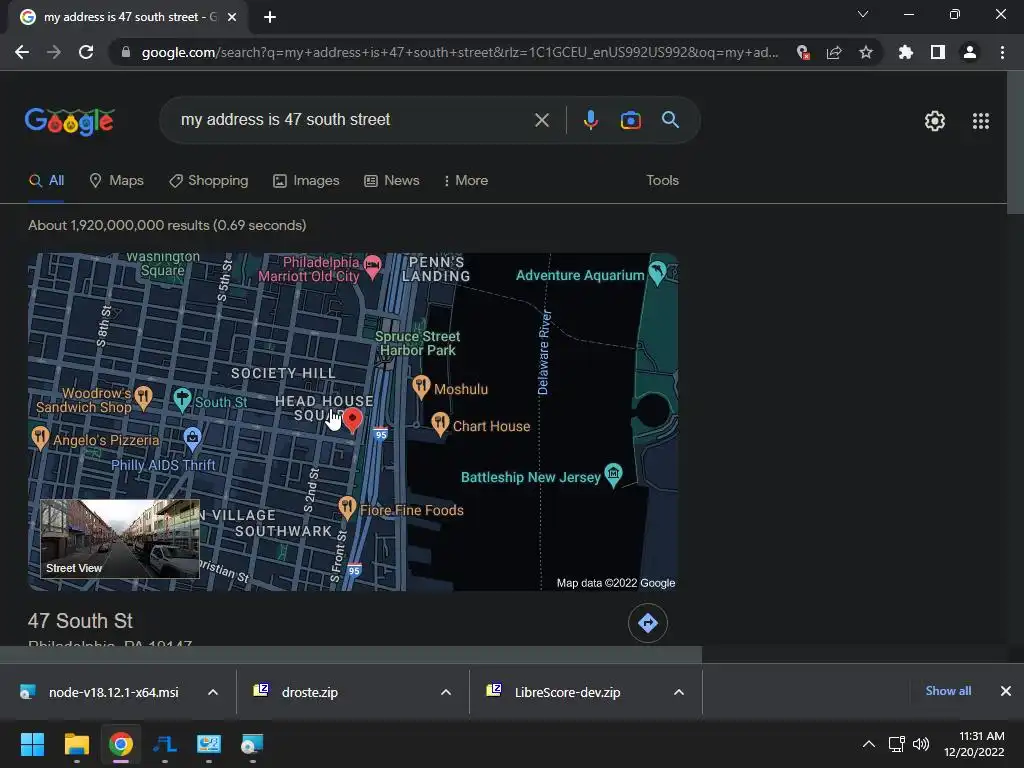Viewport: 1024px width, 768px height.
Task: Open Chrome tab search chevron
Action: point(863,14)
